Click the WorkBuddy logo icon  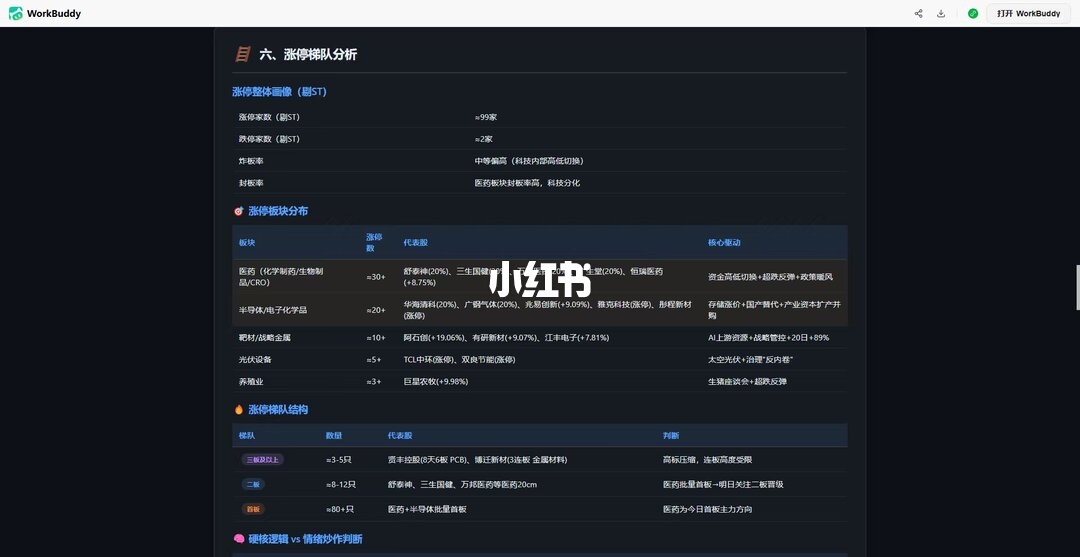(x=15, y=13)
